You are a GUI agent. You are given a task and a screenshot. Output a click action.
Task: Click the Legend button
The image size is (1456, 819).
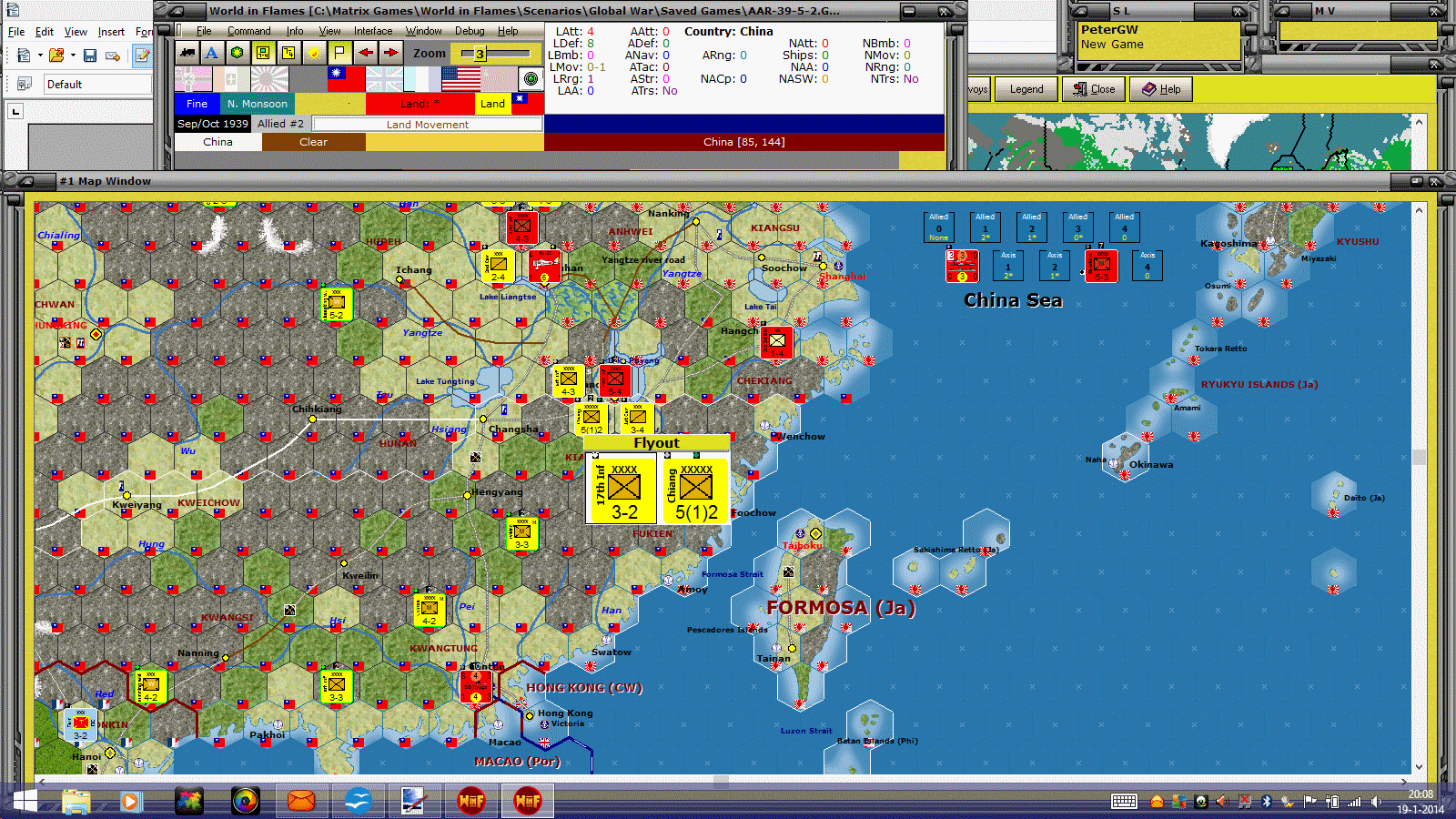click(1026, 89)
